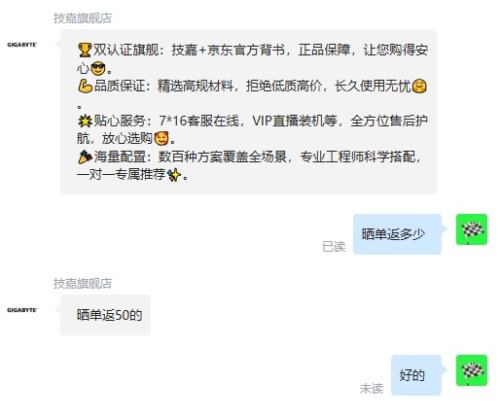500x418 pixels.
Task: Click the GIGABYTE avatar next to 晒单返50的
Action: [x=22, y=310]
